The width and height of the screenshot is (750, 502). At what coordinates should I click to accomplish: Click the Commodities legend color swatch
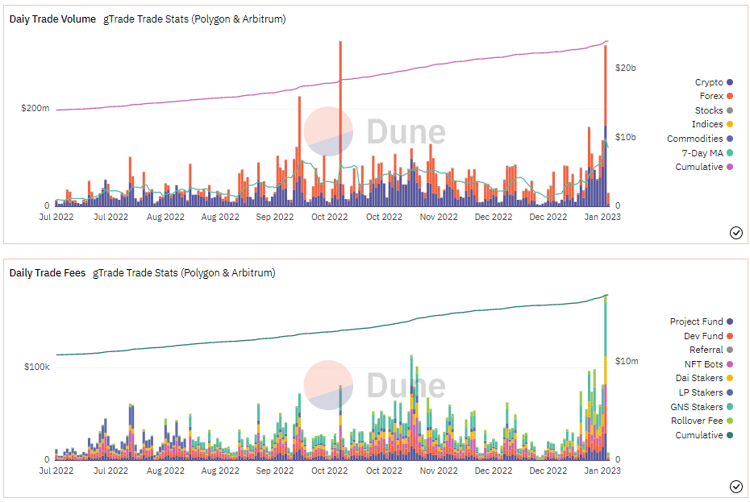[x=731, y=138]
